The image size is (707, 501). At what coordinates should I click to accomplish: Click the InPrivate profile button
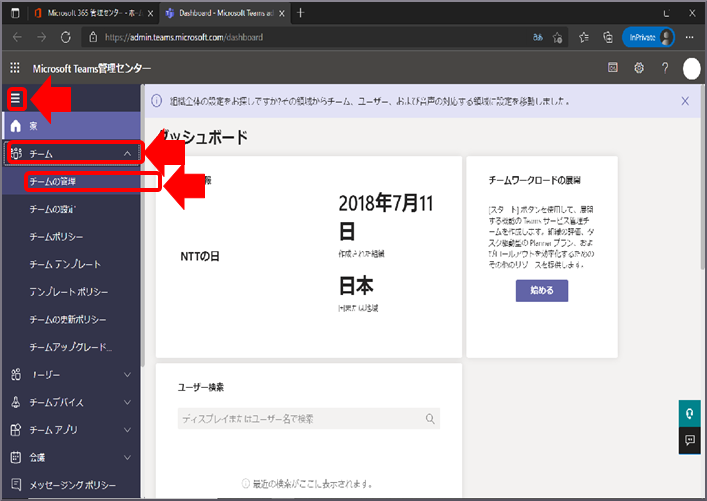(648, 37)
